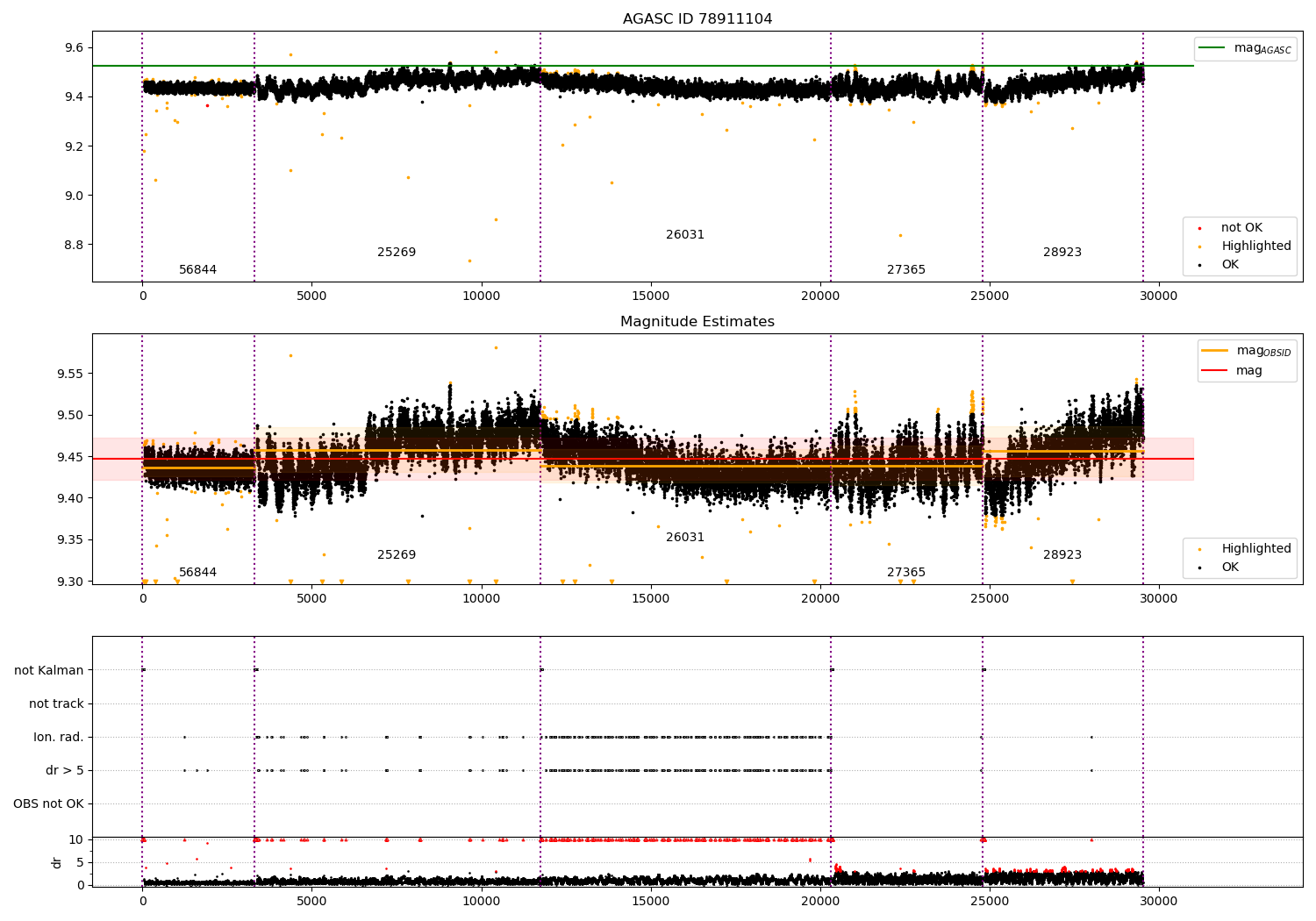
Task: Click OBSID label 56844 in Magnitude Estimates plot
Action: [197, 573]
